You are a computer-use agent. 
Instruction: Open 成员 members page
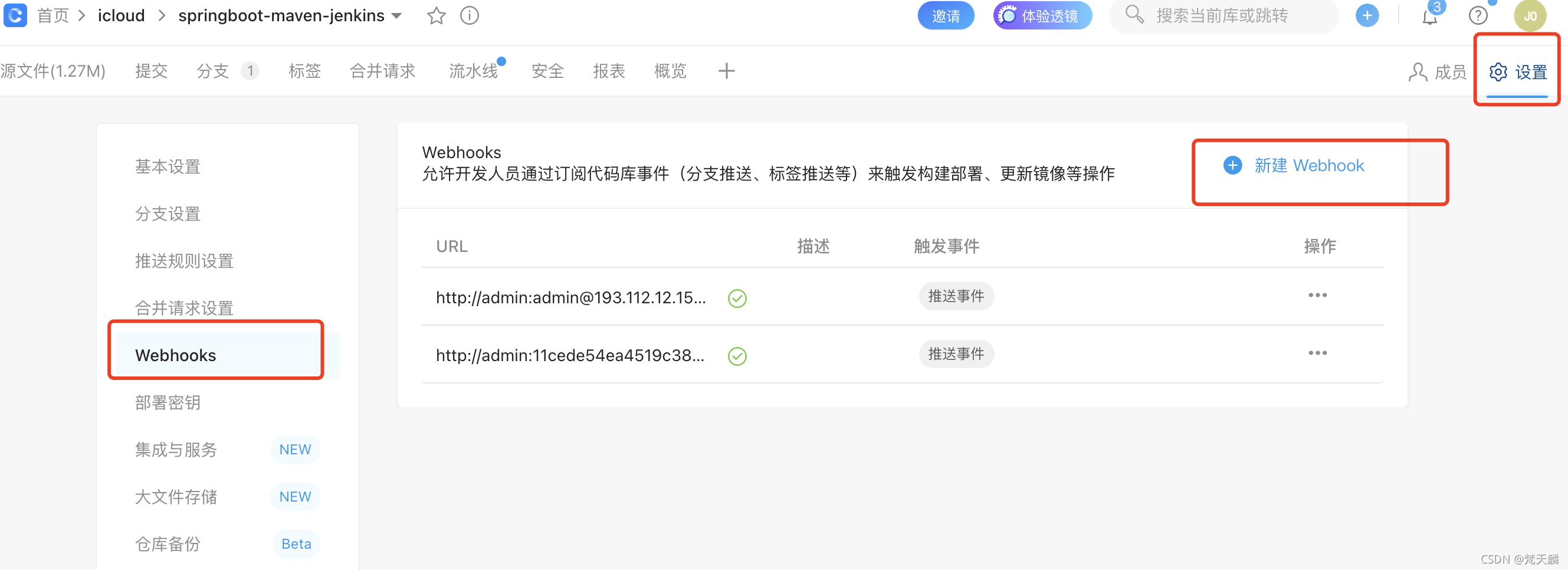[x=1437, y=72]
